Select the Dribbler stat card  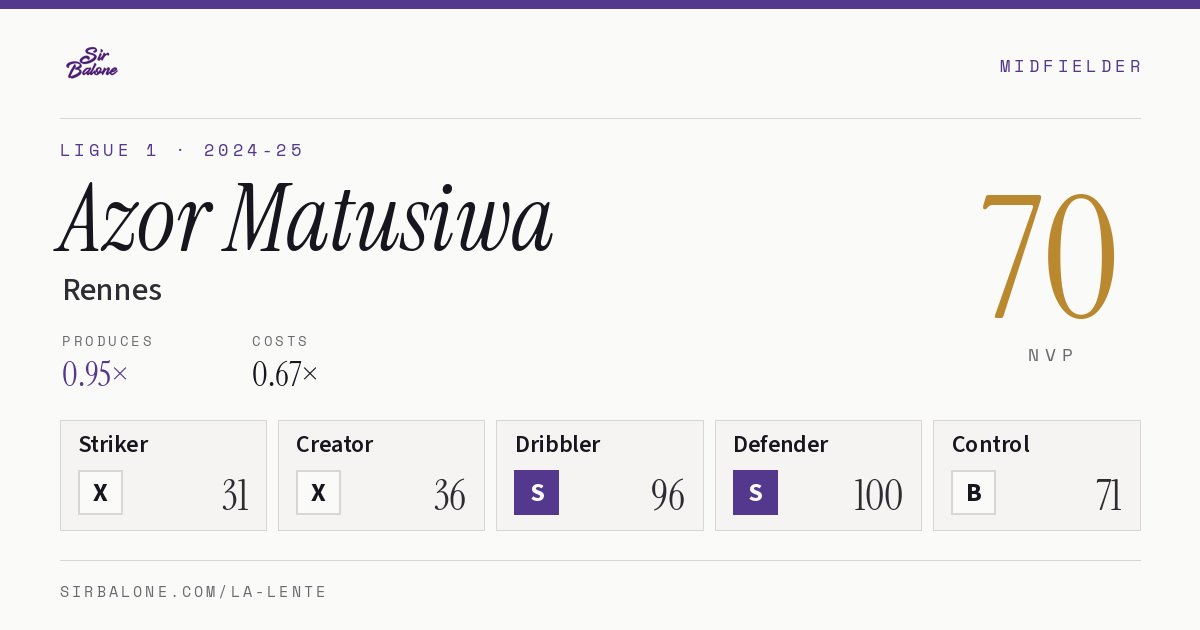600,475
